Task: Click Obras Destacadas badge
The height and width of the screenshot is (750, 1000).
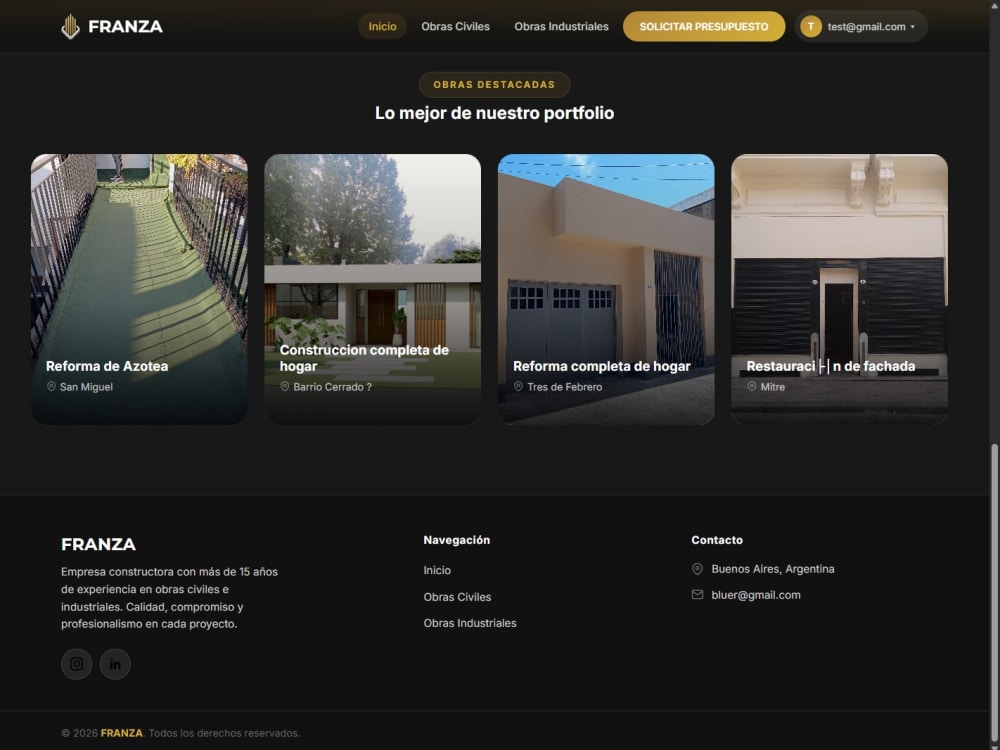Action: click(494, 84)
